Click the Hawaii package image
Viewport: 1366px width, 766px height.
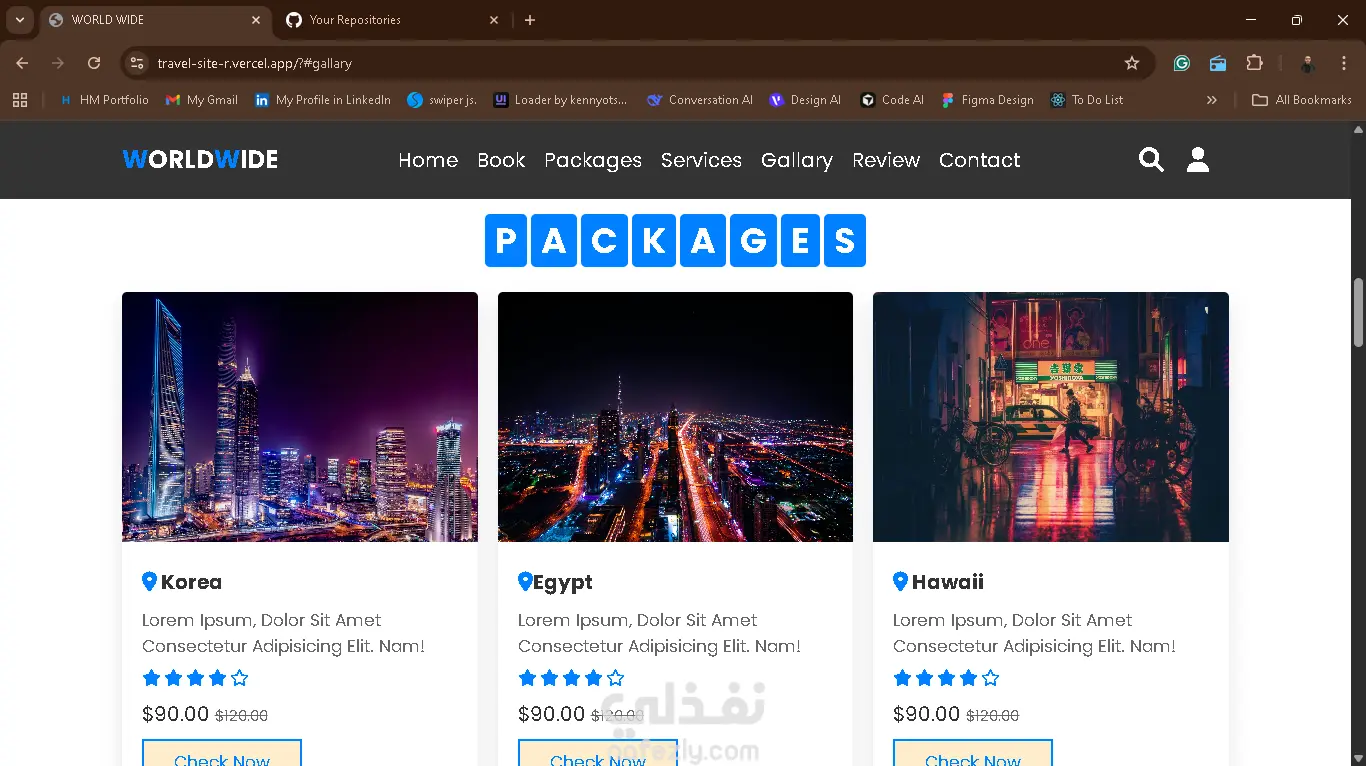pos(1050,417)
